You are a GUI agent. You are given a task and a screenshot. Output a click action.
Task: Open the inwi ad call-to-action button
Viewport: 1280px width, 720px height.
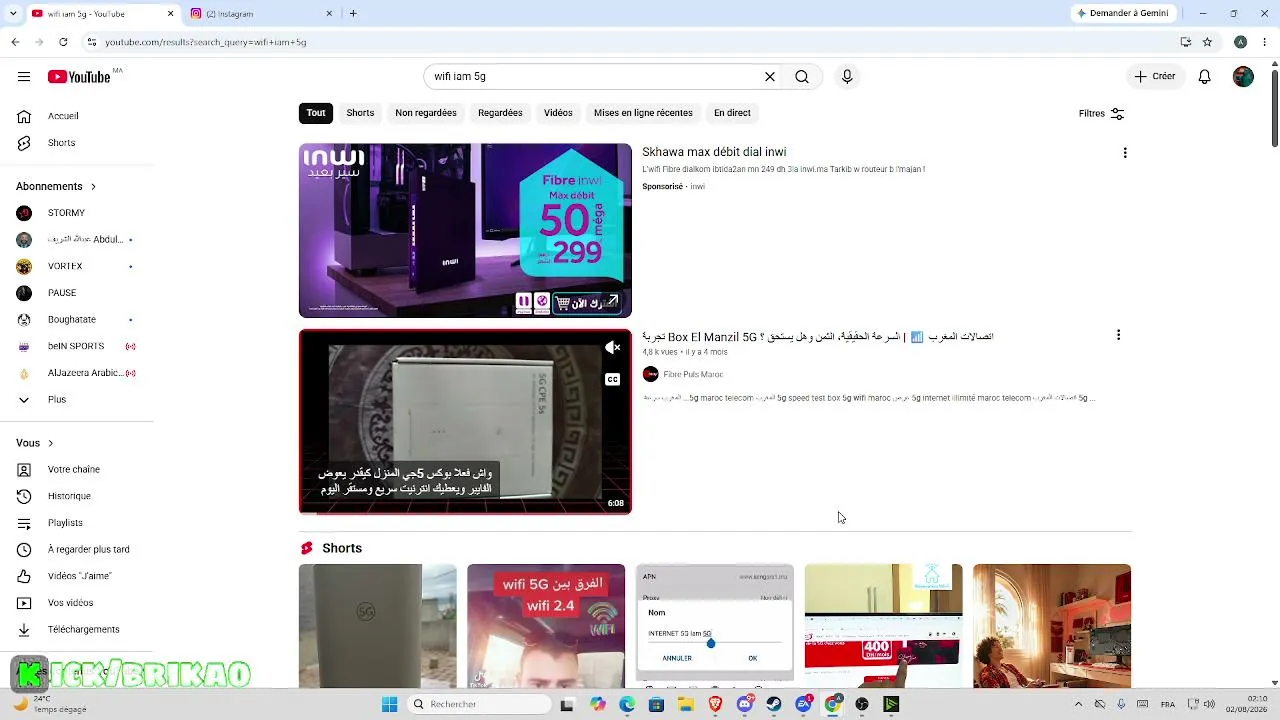[x=587, y=302]
